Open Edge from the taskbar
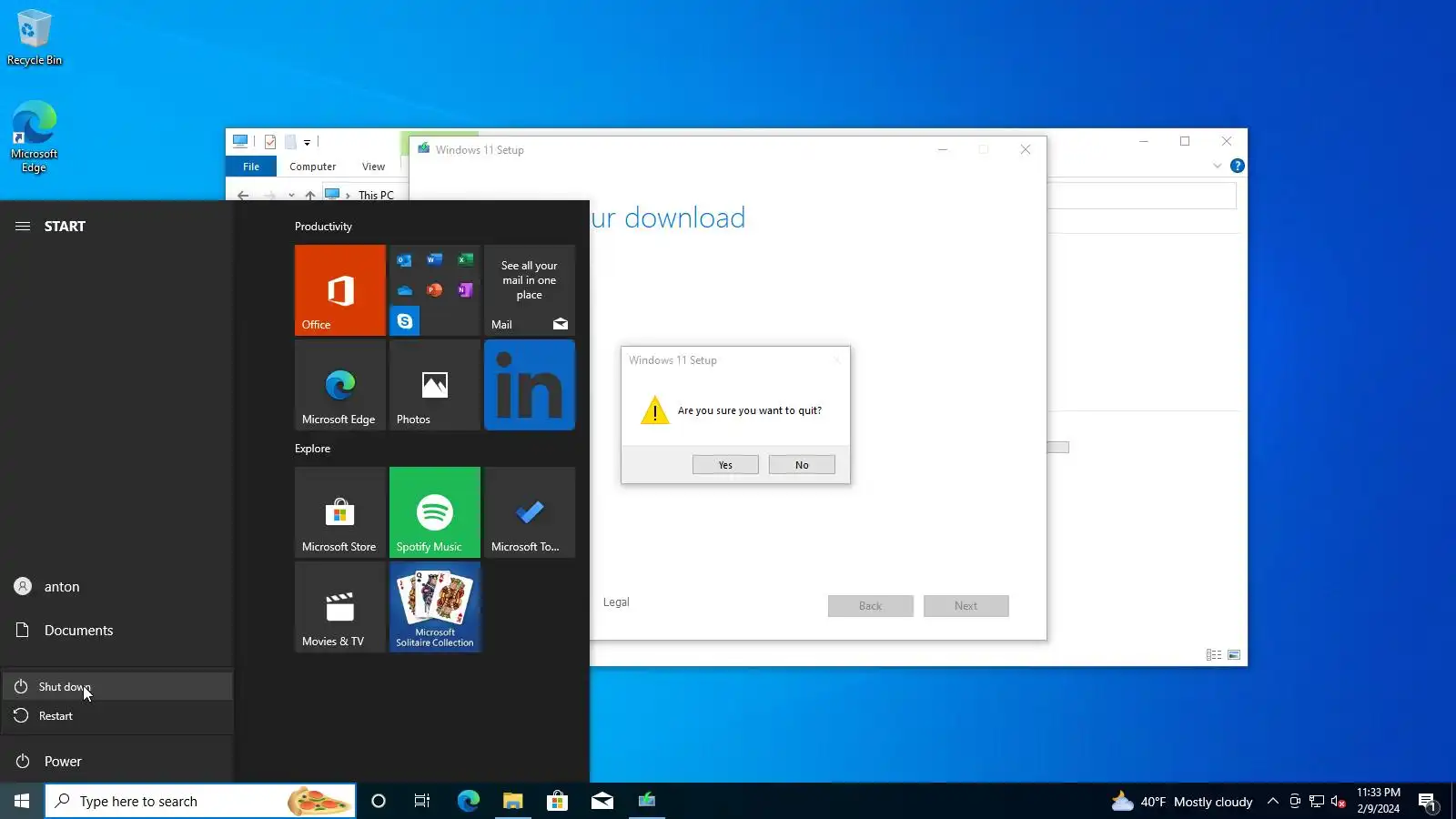 pyautogui.click(x=468, y=801)
